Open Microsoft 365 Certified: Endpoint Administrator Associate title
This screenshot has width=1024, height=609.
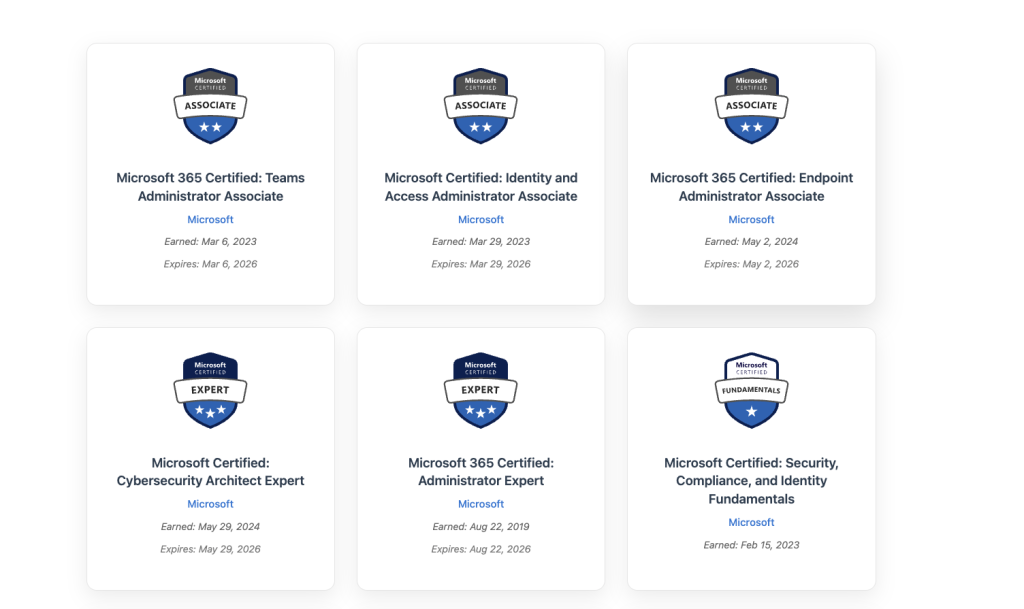751,187
